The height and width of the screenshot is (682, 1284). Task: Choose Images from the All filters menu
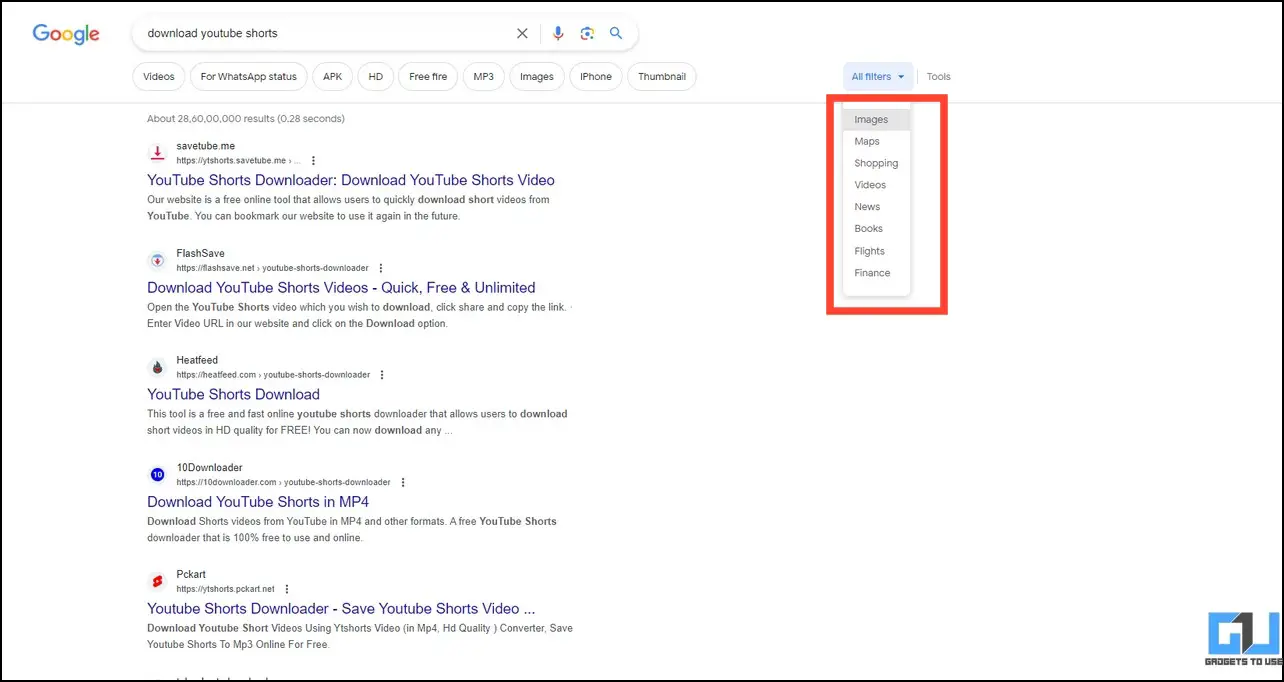877,120
